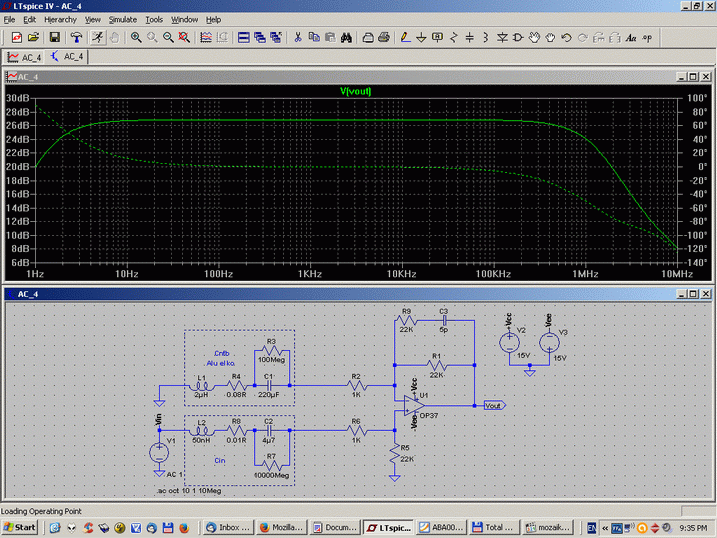Select the Draw Wire pencil tool

(405, 37)
